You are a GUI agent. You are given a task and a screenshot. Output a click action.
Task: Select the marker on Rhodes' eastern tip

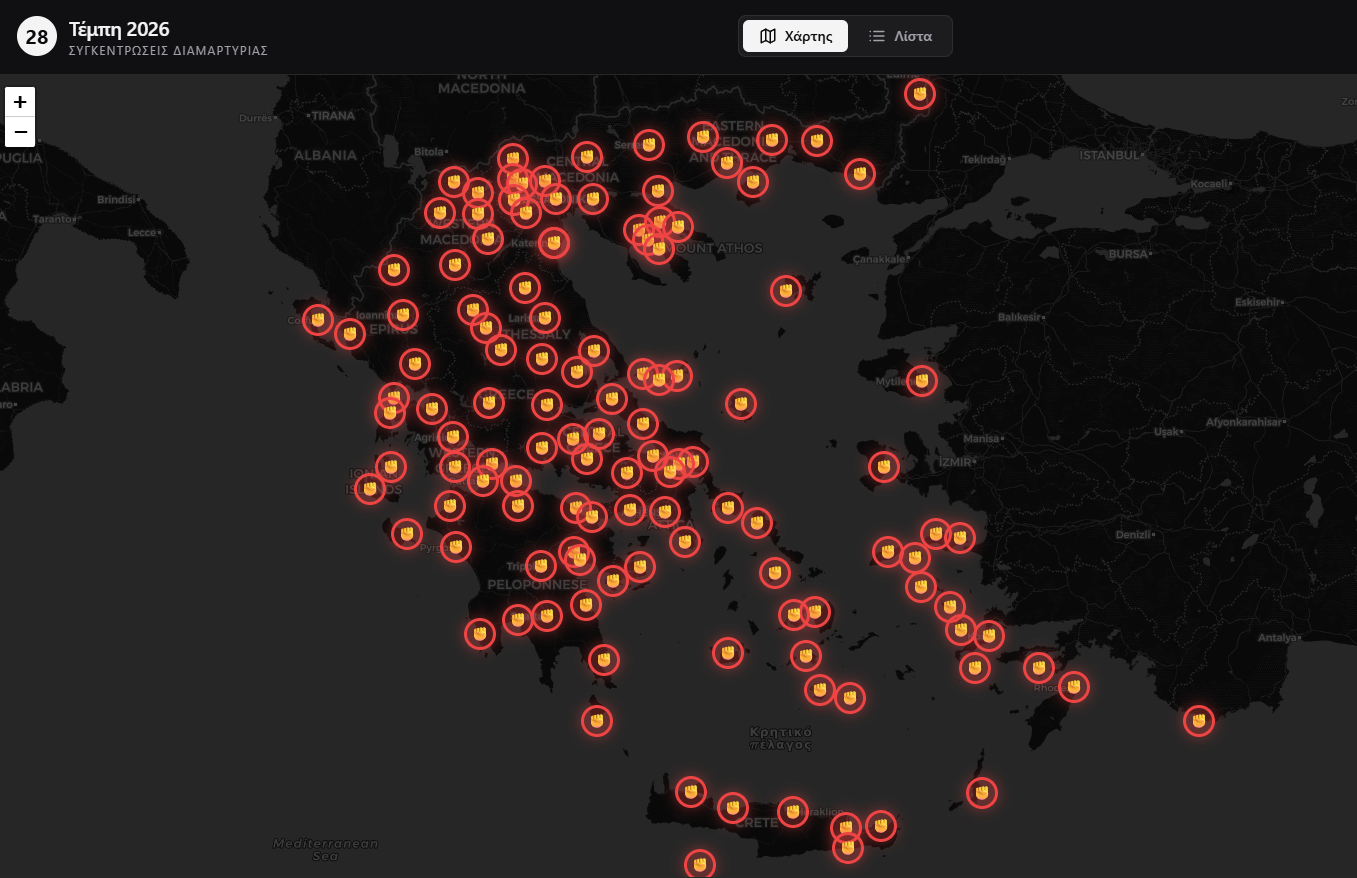click(1073, 687)
